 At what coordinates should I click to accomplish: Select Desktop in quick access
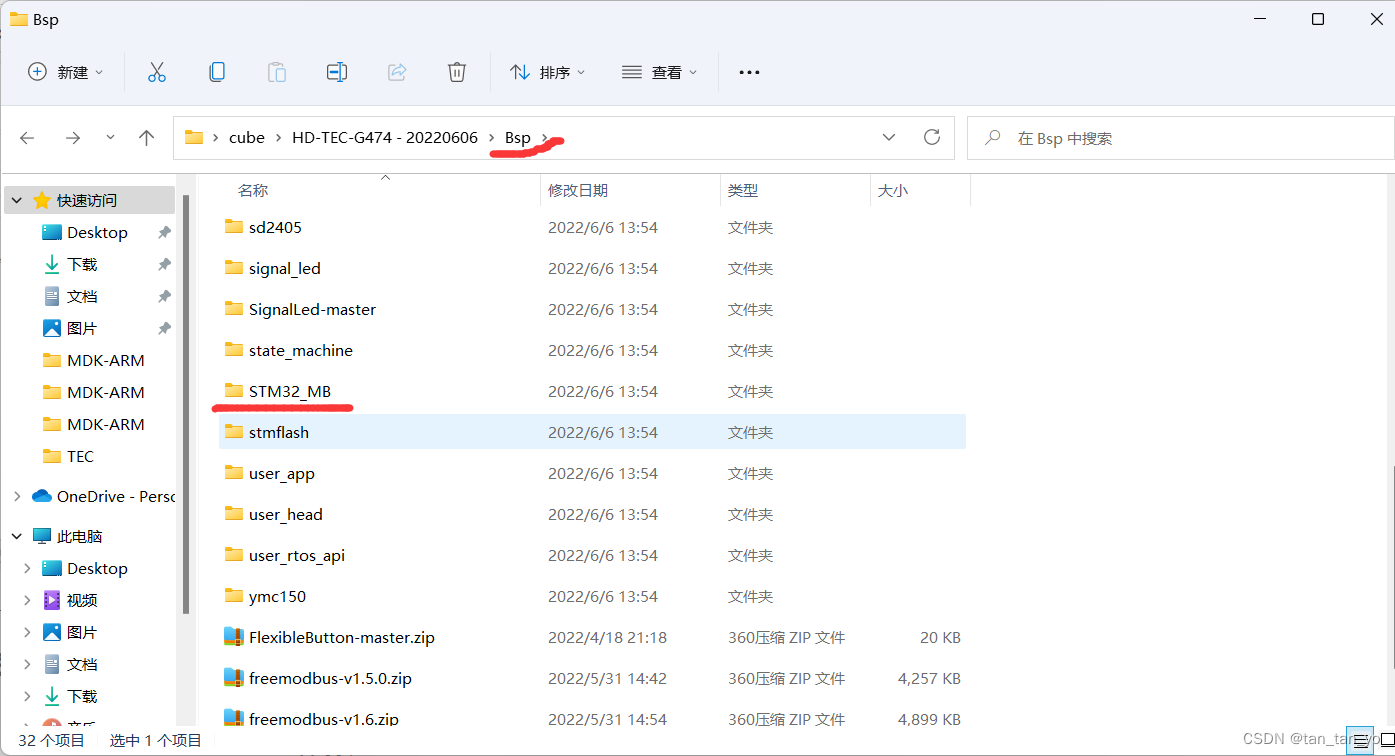[x=97, y=232]
